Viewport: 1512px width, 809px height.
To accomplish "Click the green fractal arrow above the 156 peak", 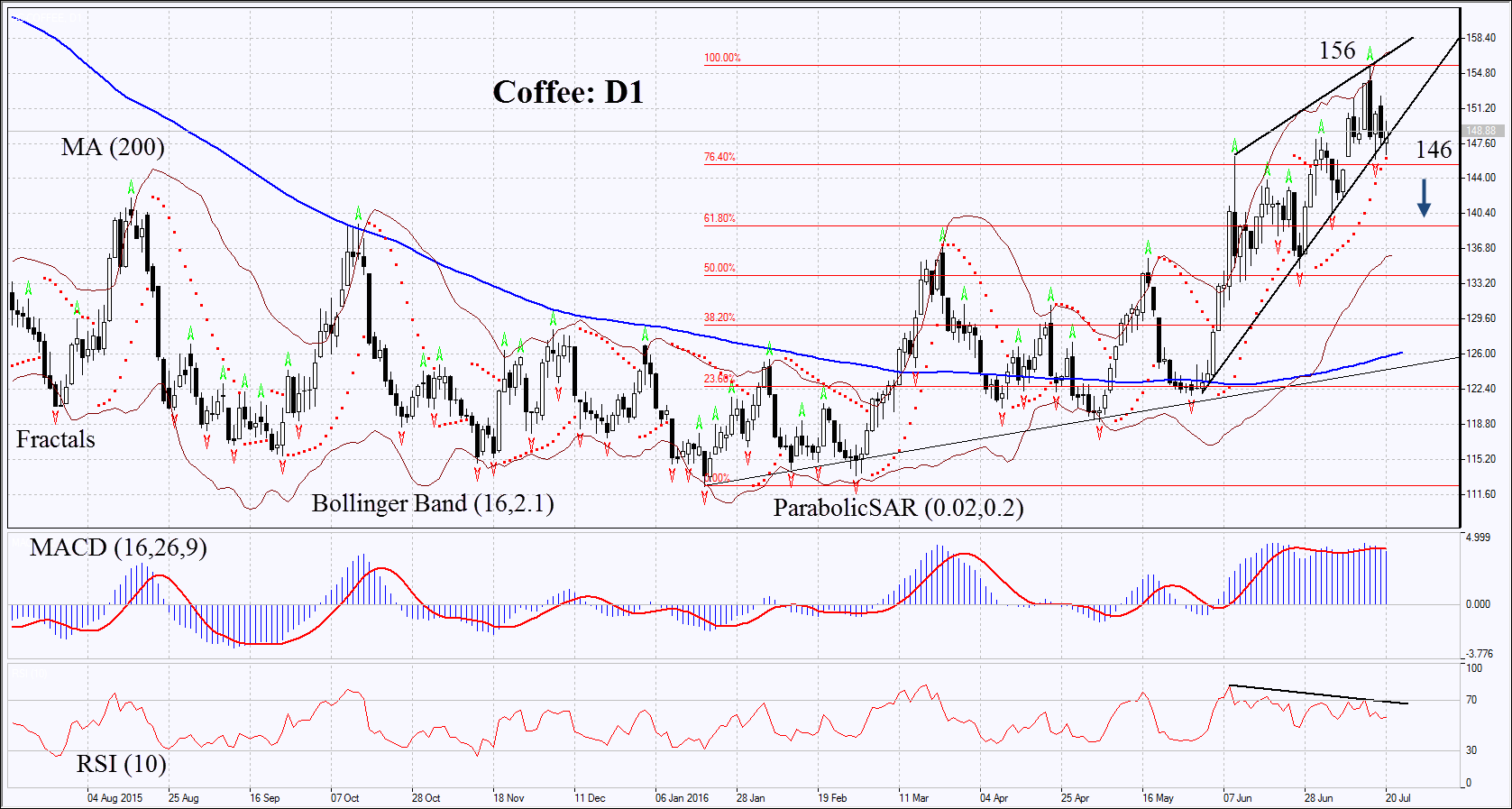I will [x=1370, y=54].
